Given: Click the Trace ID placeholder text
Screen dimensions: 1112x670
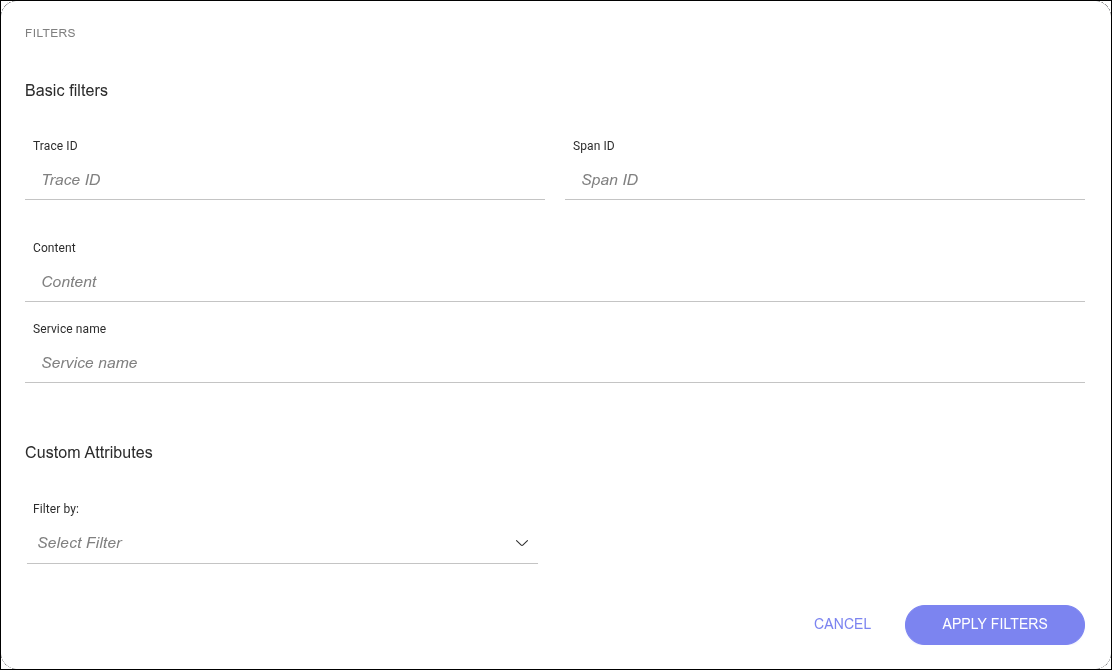Looking at the screenshot, I should point(70,180).
